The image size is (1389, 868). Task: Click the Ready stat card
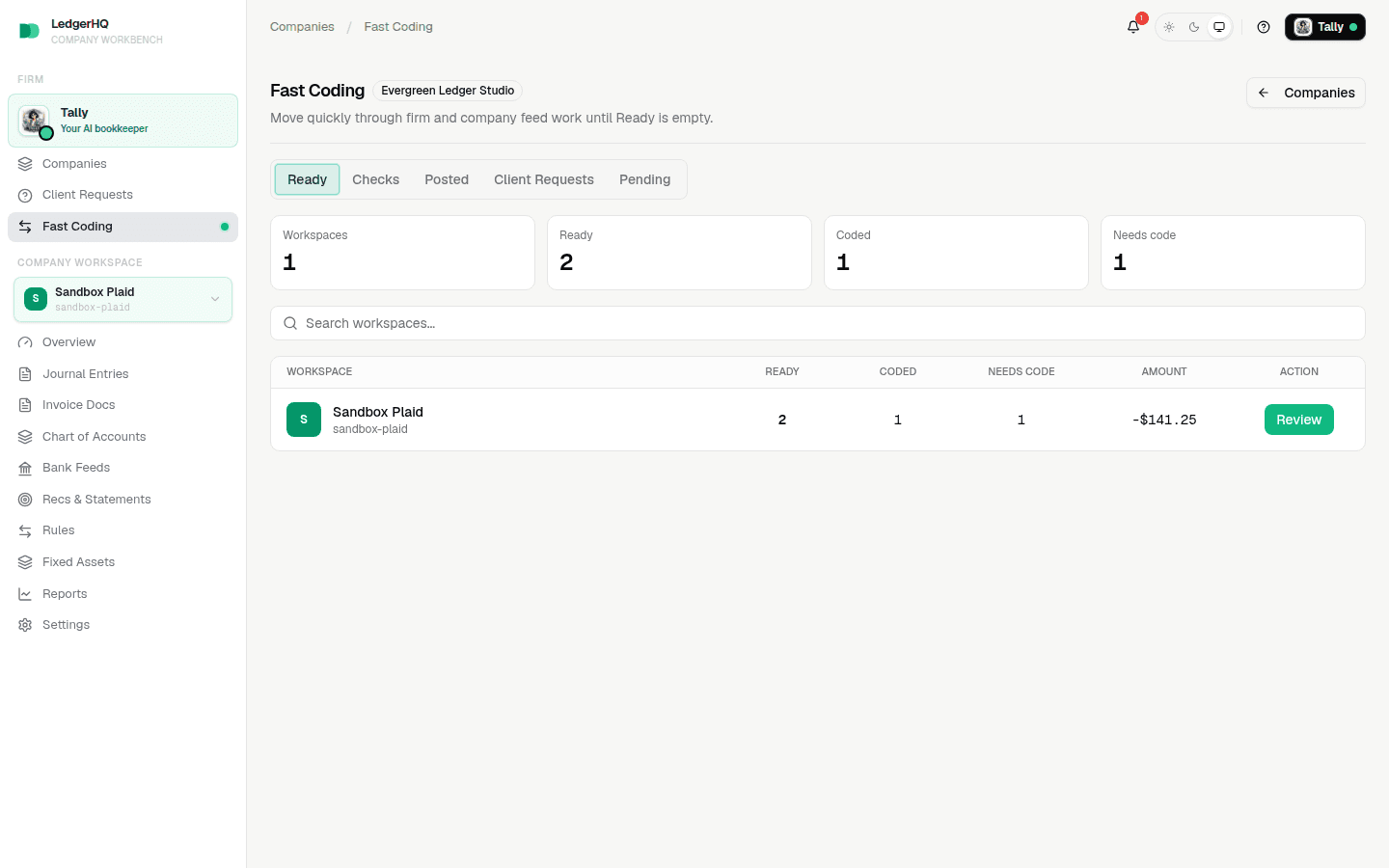click(x=679, y=253)
